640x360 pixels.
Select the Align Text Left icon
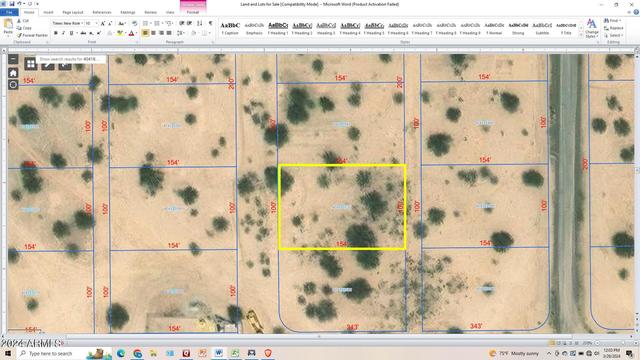(145, 33)
